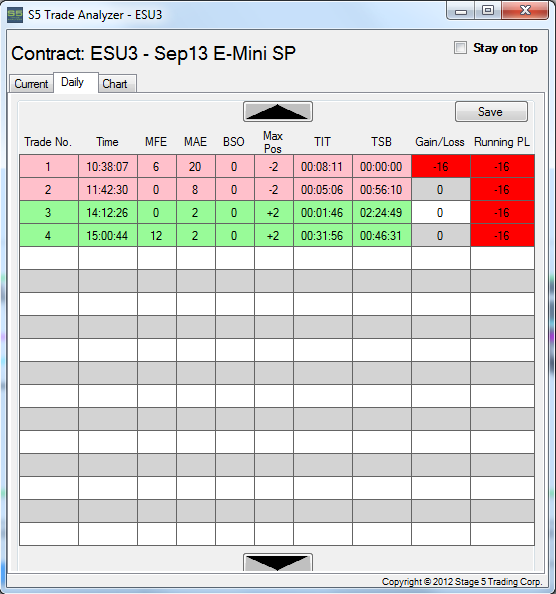Image resolution: width=556 pixels, height=594 pixels.
Task: Click MAE value 20 in trade 1
Action: click(196, 166)
